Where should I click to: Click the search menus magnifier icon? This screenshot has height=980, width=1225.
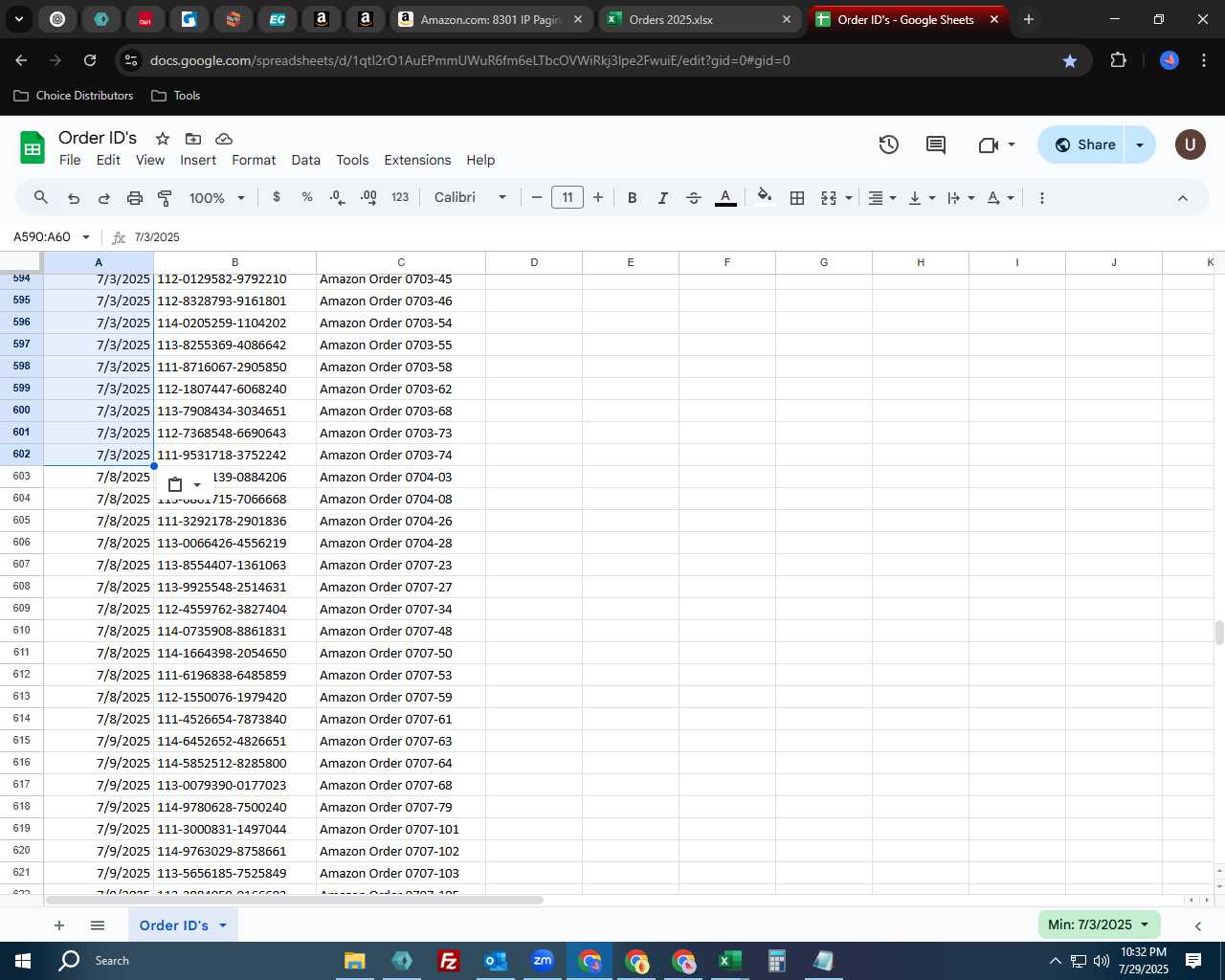click(x=40, y=197)
